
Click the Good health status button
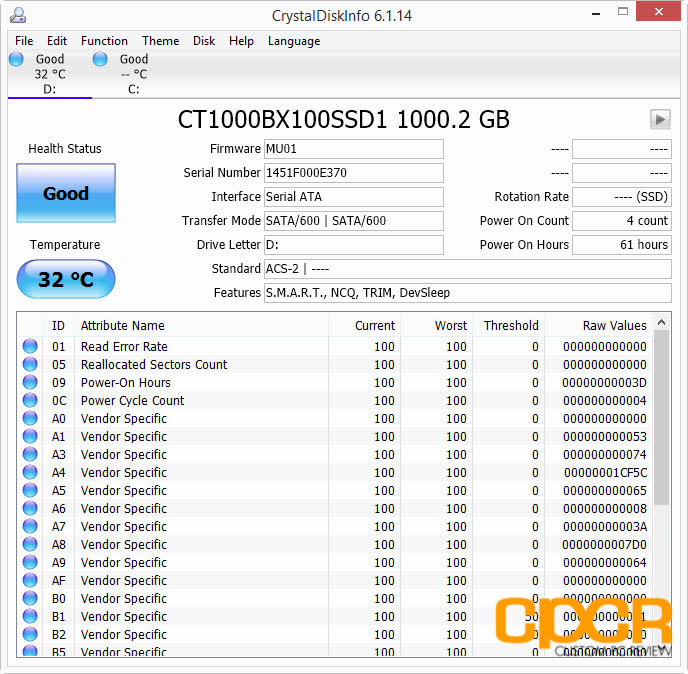click(x=66, y=193)
